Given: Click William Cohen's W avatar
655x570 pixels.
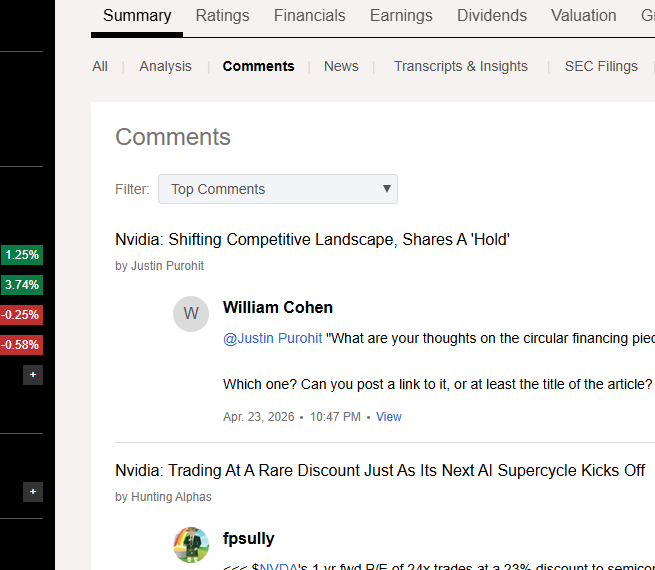Looking at the screenshot, I should (x=191, y=314).
